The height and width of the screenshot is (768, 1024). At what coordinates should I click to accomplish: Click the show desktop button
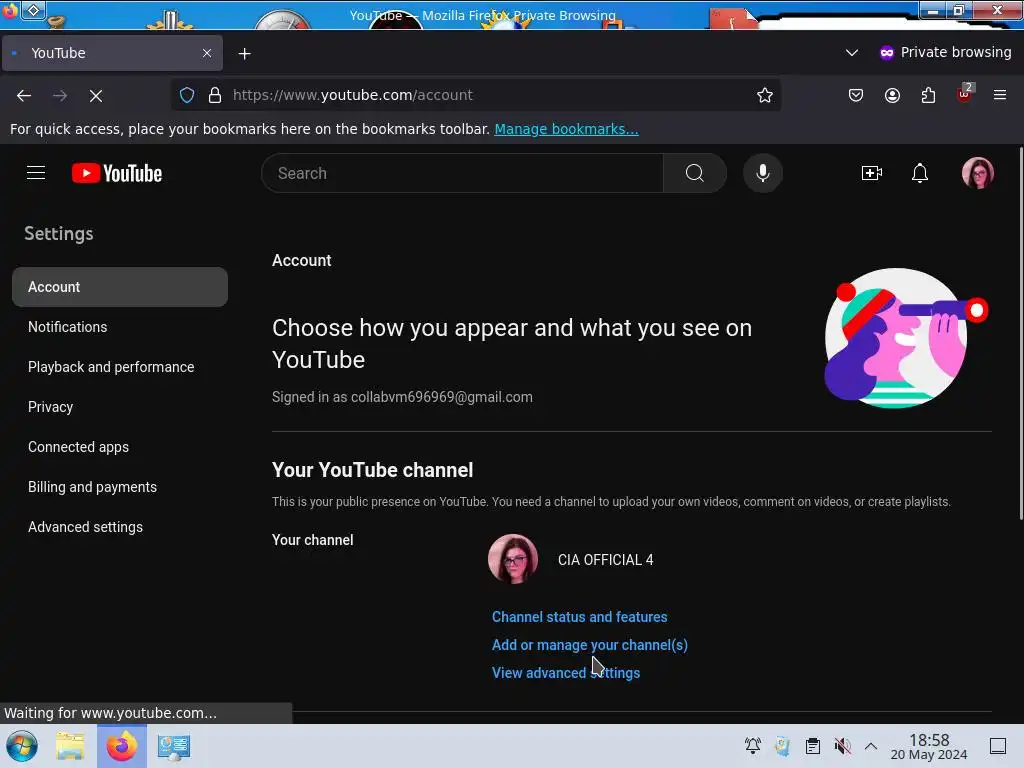point(997,746)
